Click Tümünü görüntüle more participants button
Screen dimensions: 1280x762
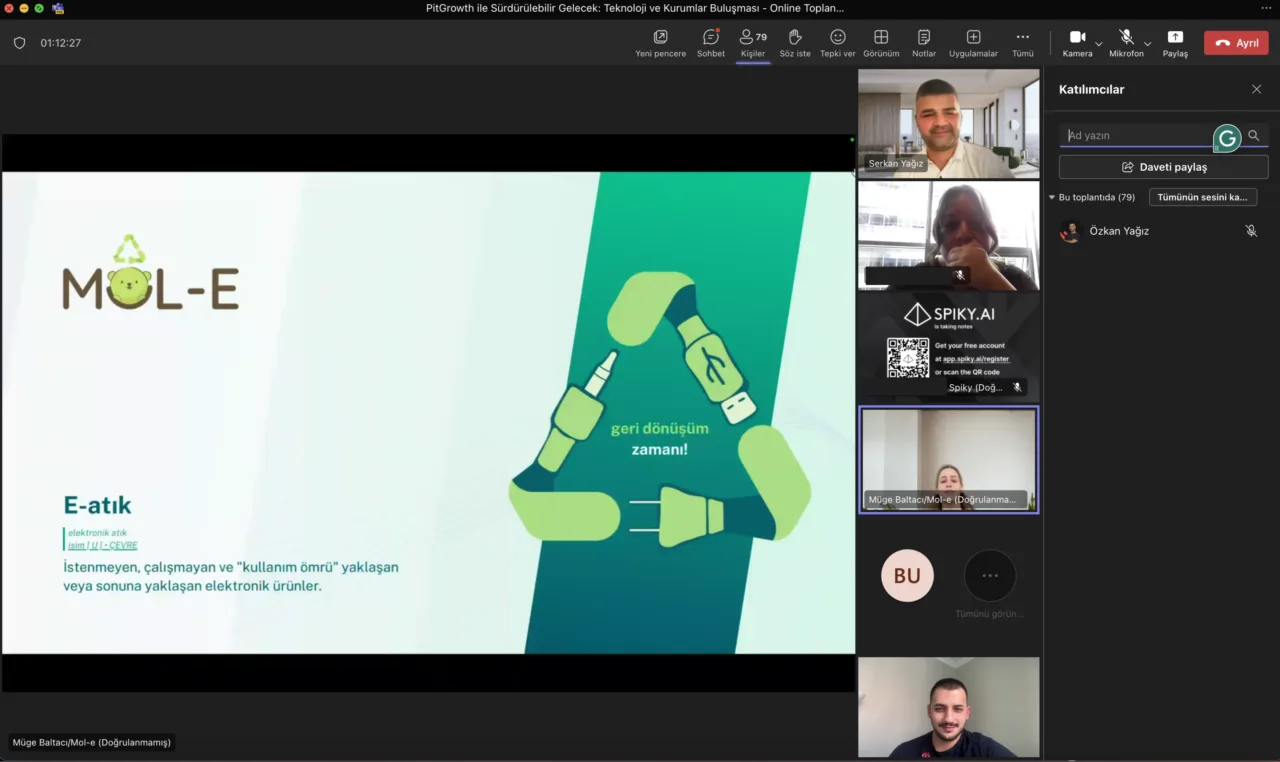click(x=990, y=575)
